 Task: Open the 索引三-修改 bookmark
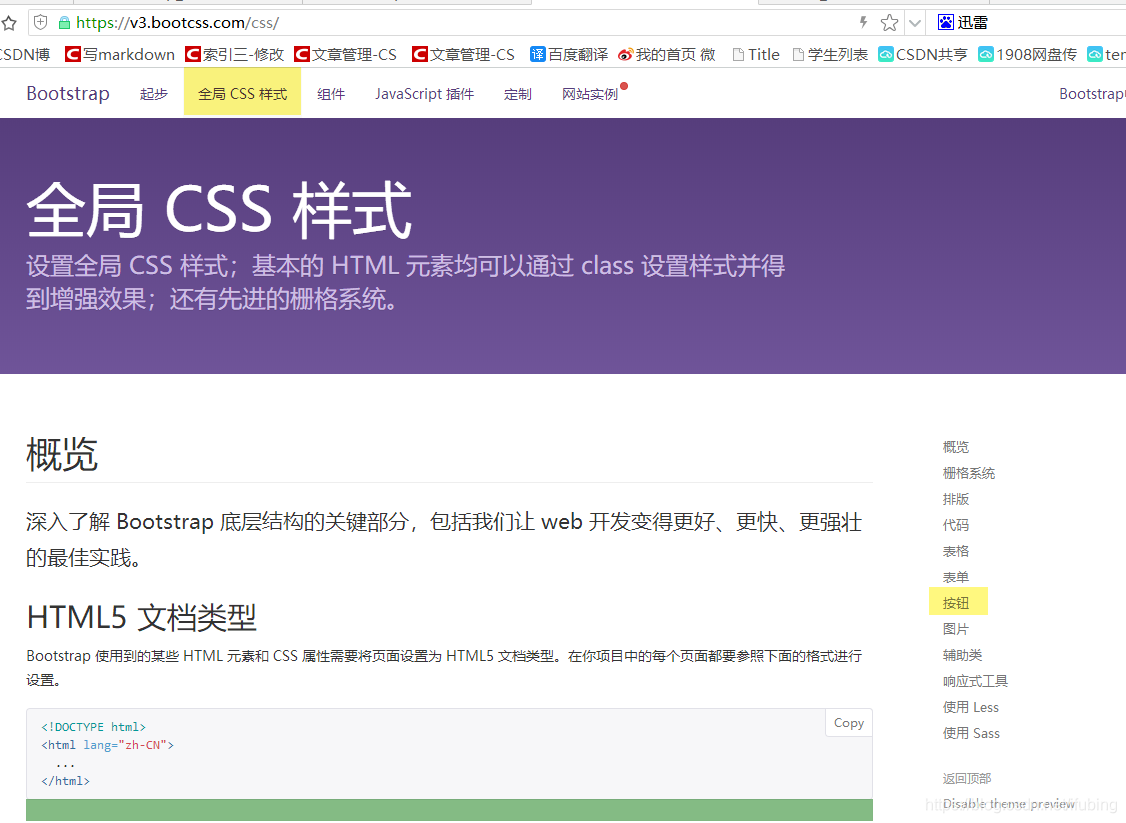(x=235, y=55)
